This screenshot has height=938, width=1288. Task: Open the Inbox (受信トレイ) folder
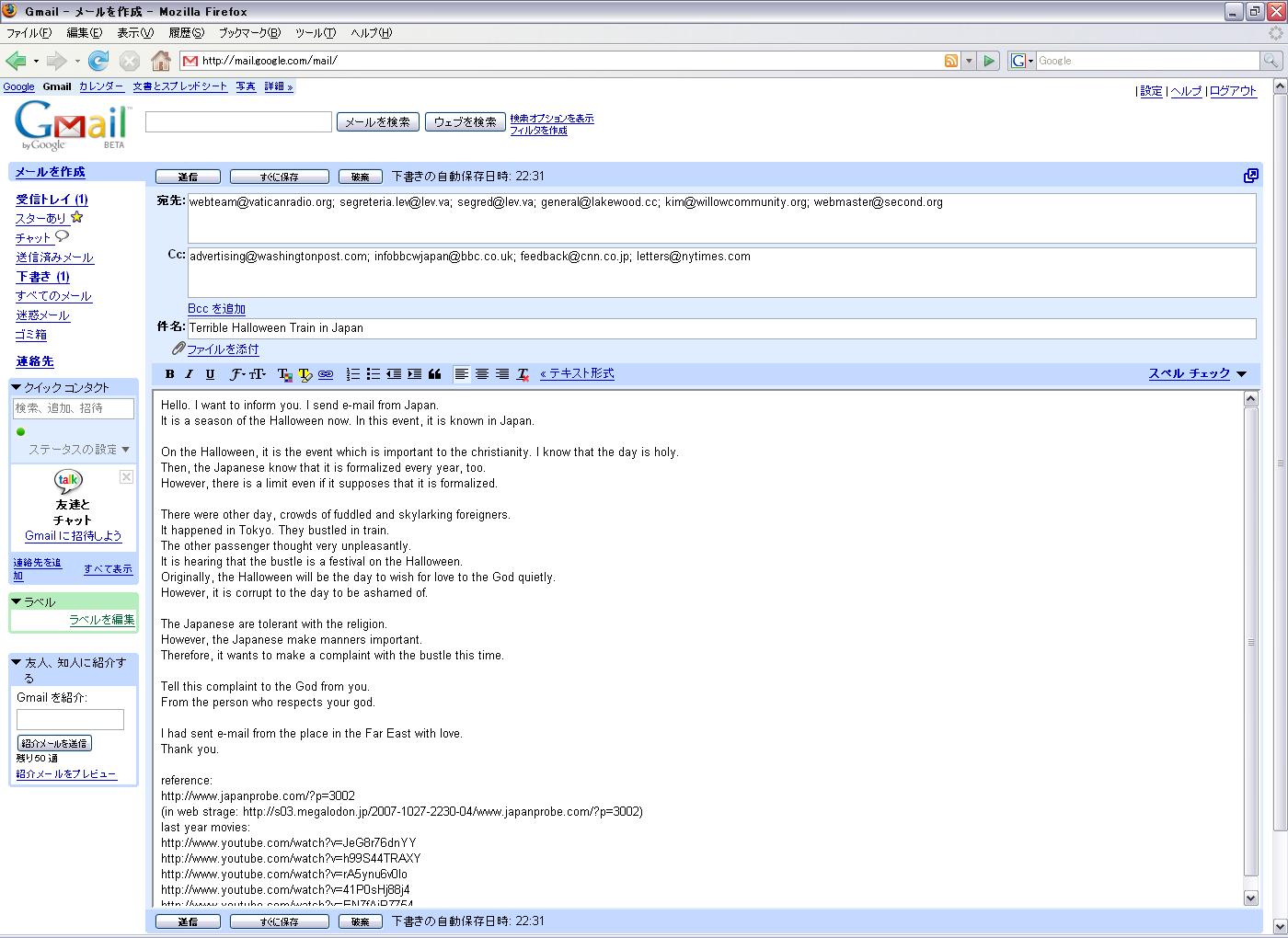coord(52,200)
